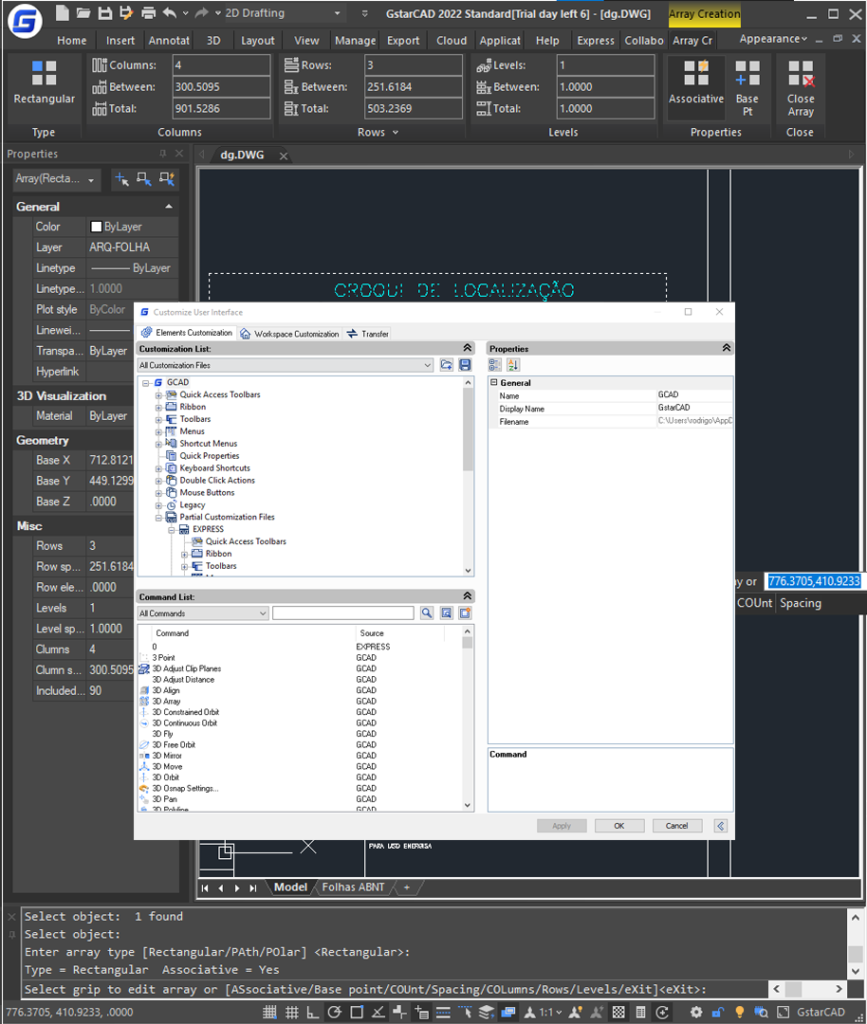Click the load partial customization file icon

click(x=447, y=365)
